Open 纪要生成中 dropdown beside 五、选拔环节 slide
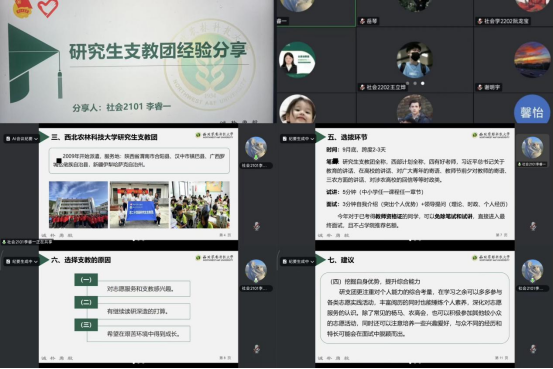This screenshot has height=369, width=553. point(298,139)
